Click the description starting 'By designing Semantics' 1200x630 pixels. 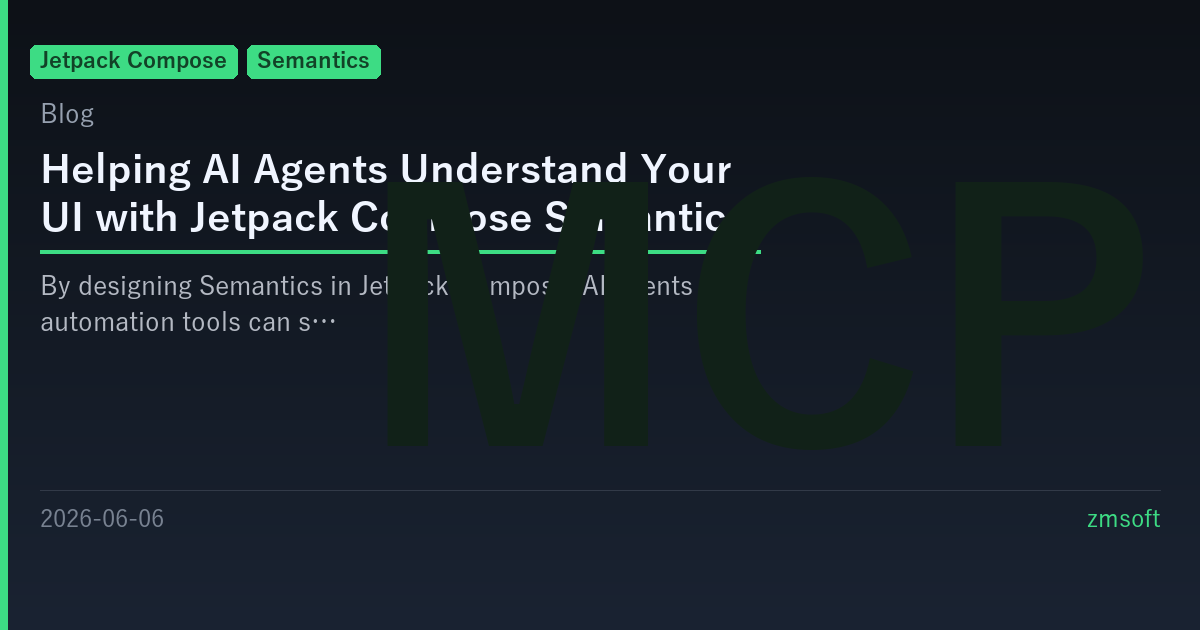367,304
